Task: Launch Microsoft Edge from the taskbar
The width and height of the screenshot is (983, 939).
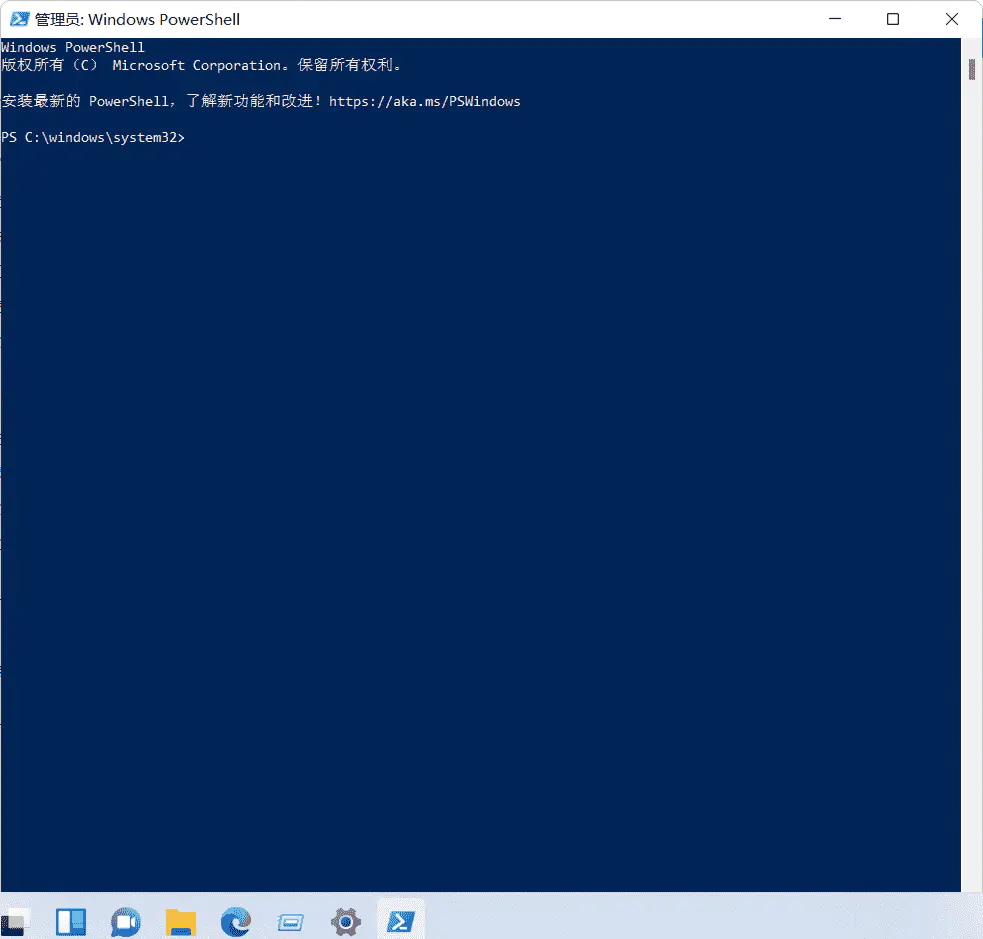Action: pos(236,921)
